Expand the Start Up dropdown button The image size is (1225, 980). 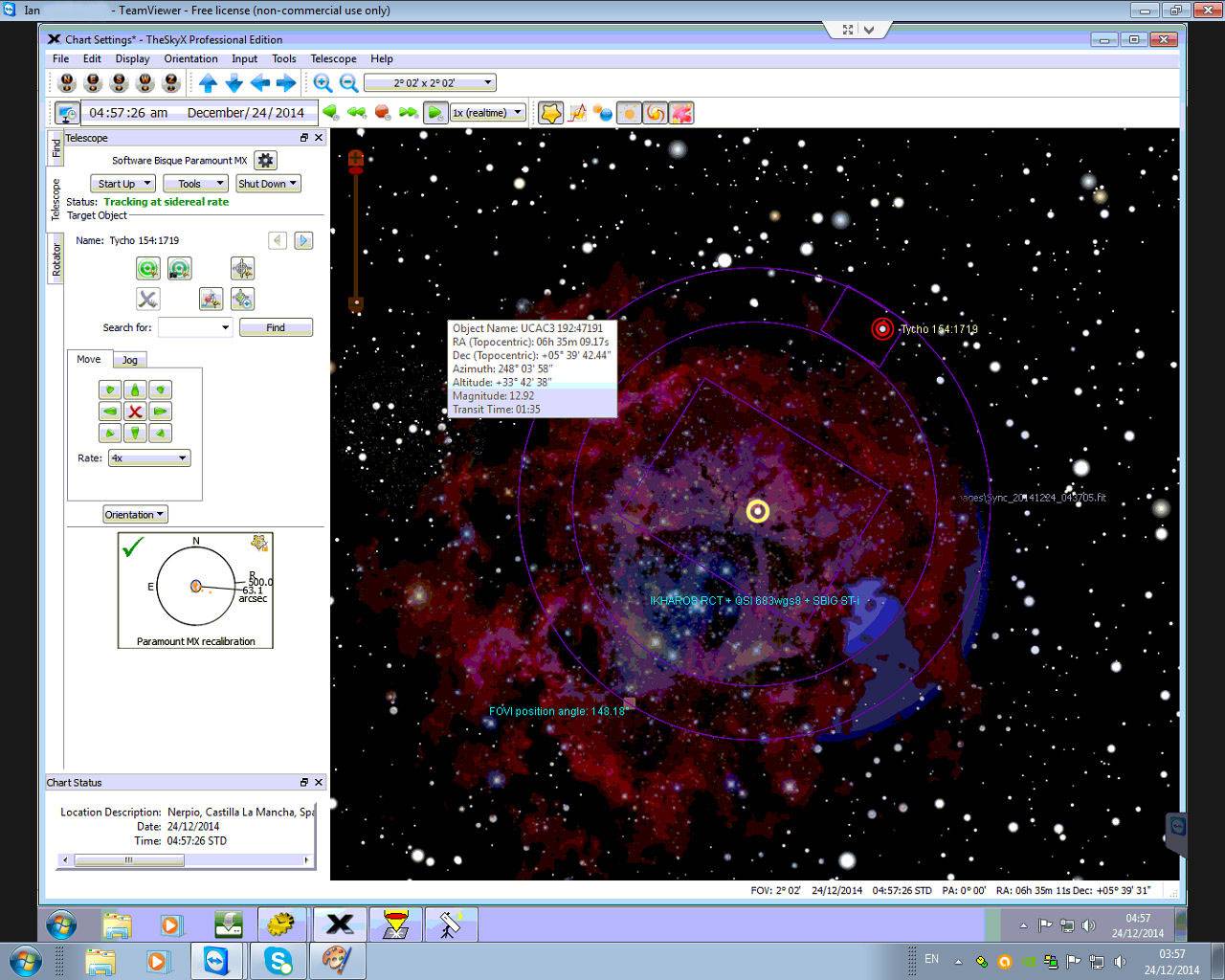point(122,184)
